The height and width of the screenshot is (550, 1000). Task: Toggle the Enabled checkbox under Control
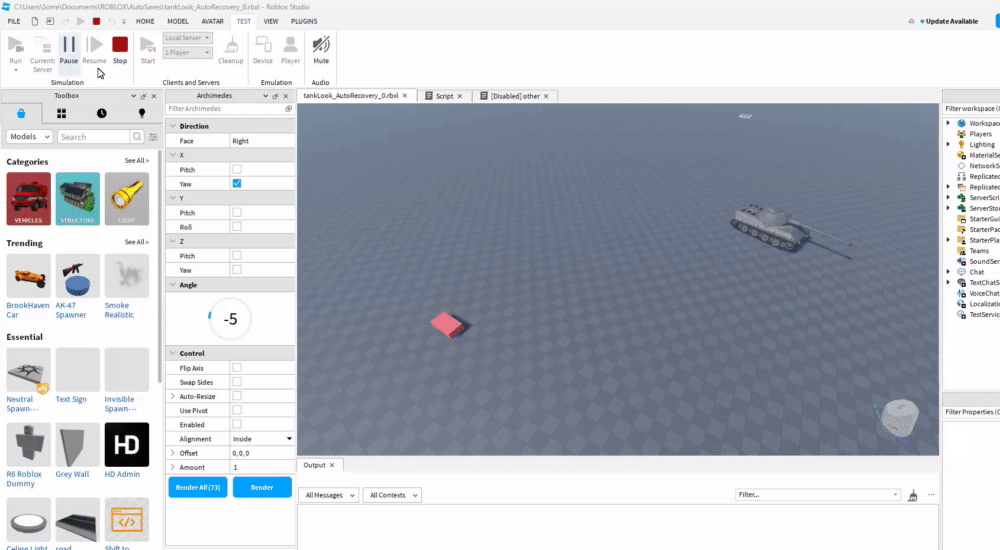pyautogui.click(x=237, y=424)
